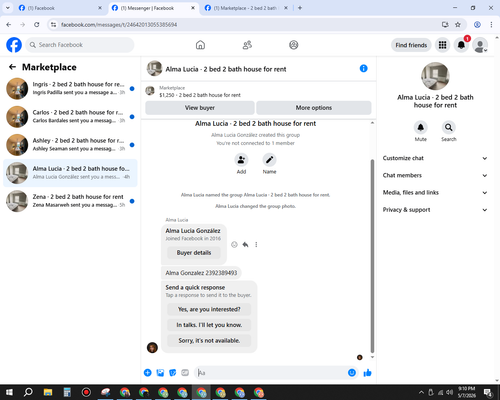Open a new browser tab

pyautogui.click(x=300, y=8)
